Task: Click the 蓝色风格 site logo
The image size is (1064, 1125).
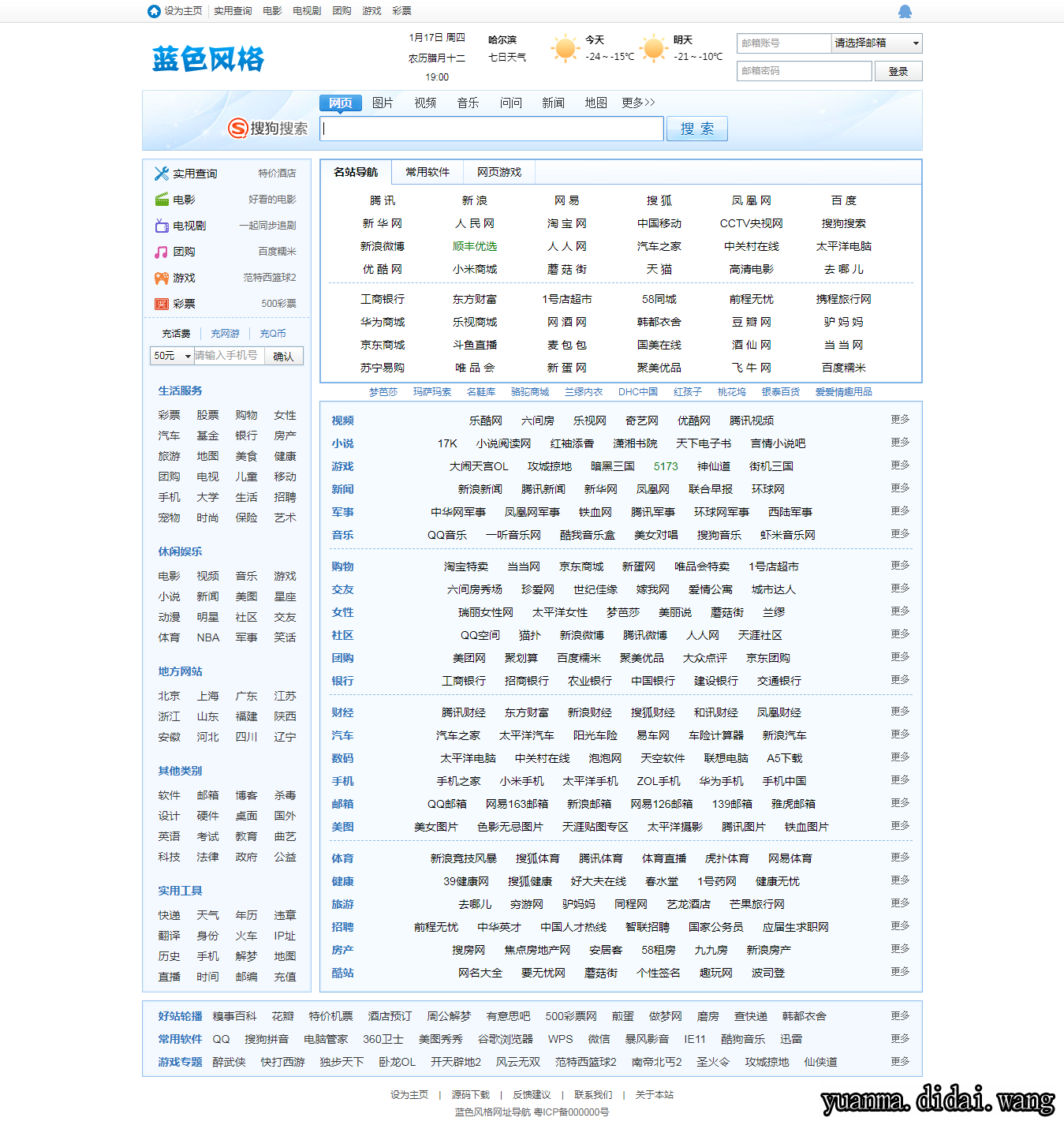Action: (208, 59)
